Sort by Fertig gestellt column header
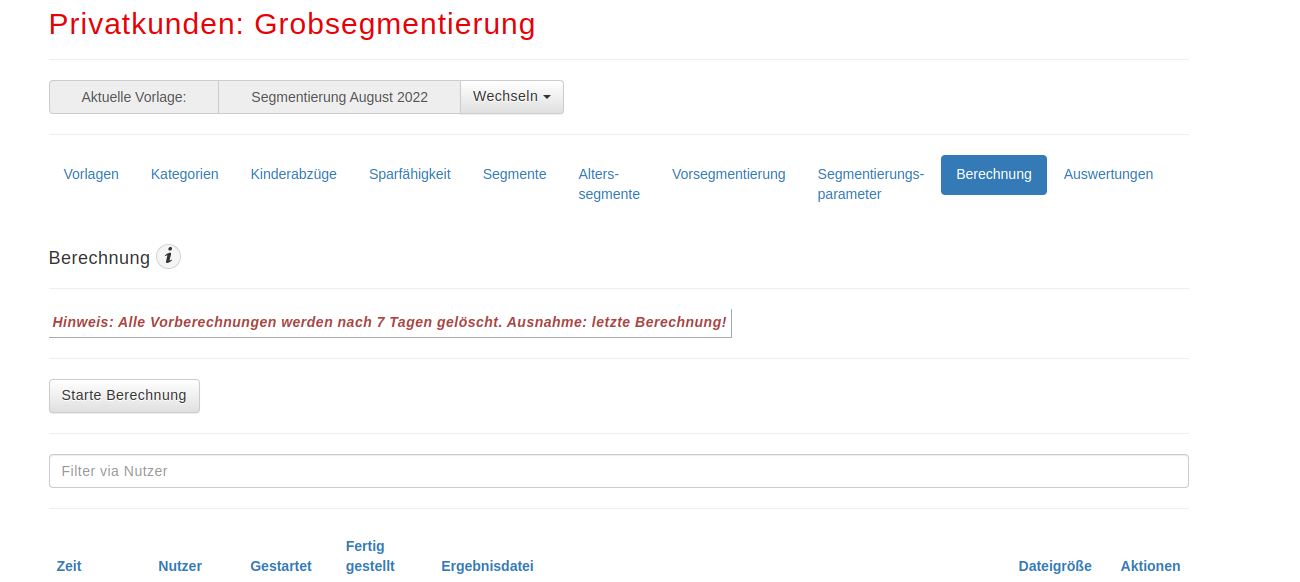This screenshot has height=582, width=1300. coord(370,556)
